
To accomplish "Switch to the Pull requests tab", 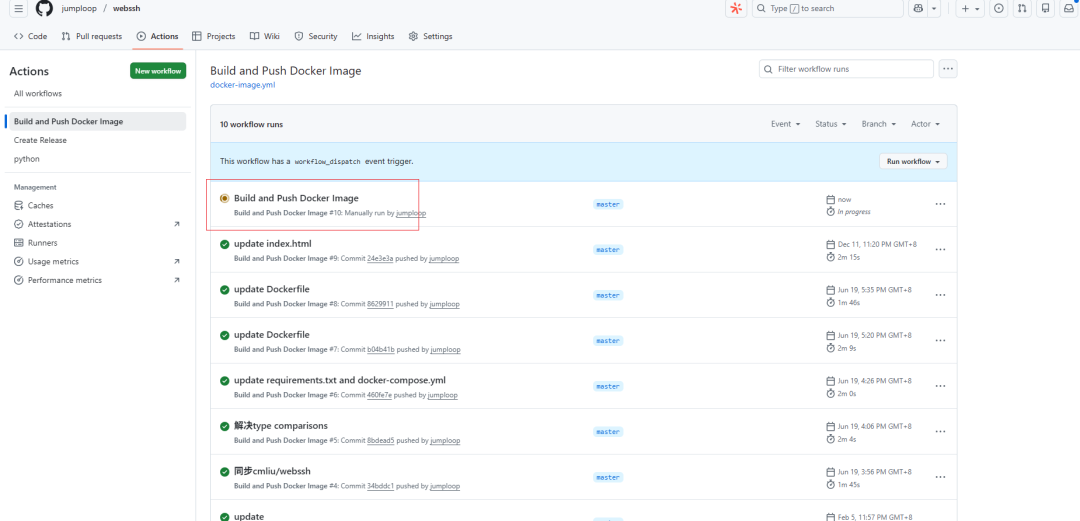I will (x=91, y=36).
